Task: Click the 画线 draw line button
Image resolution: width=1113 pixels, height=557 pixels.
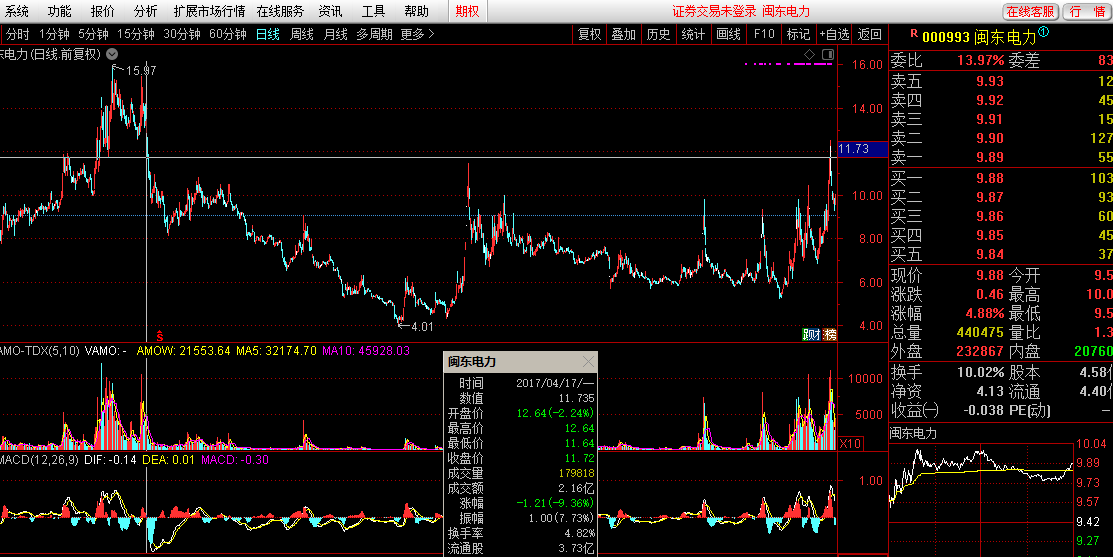Action: 728,34
